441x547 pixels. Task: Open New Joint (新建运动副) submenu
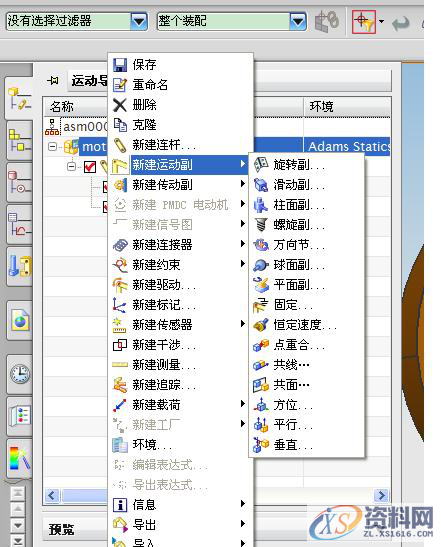coord(180,165)
